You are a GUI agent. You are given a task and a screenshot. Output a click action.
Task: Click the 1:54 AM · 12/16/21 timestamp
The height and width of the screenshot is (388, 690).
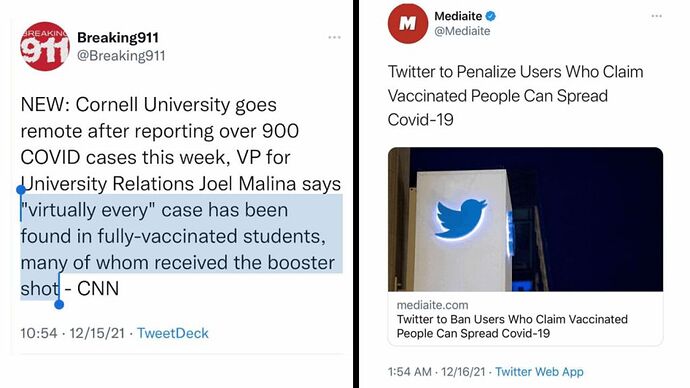coord(436,372)
